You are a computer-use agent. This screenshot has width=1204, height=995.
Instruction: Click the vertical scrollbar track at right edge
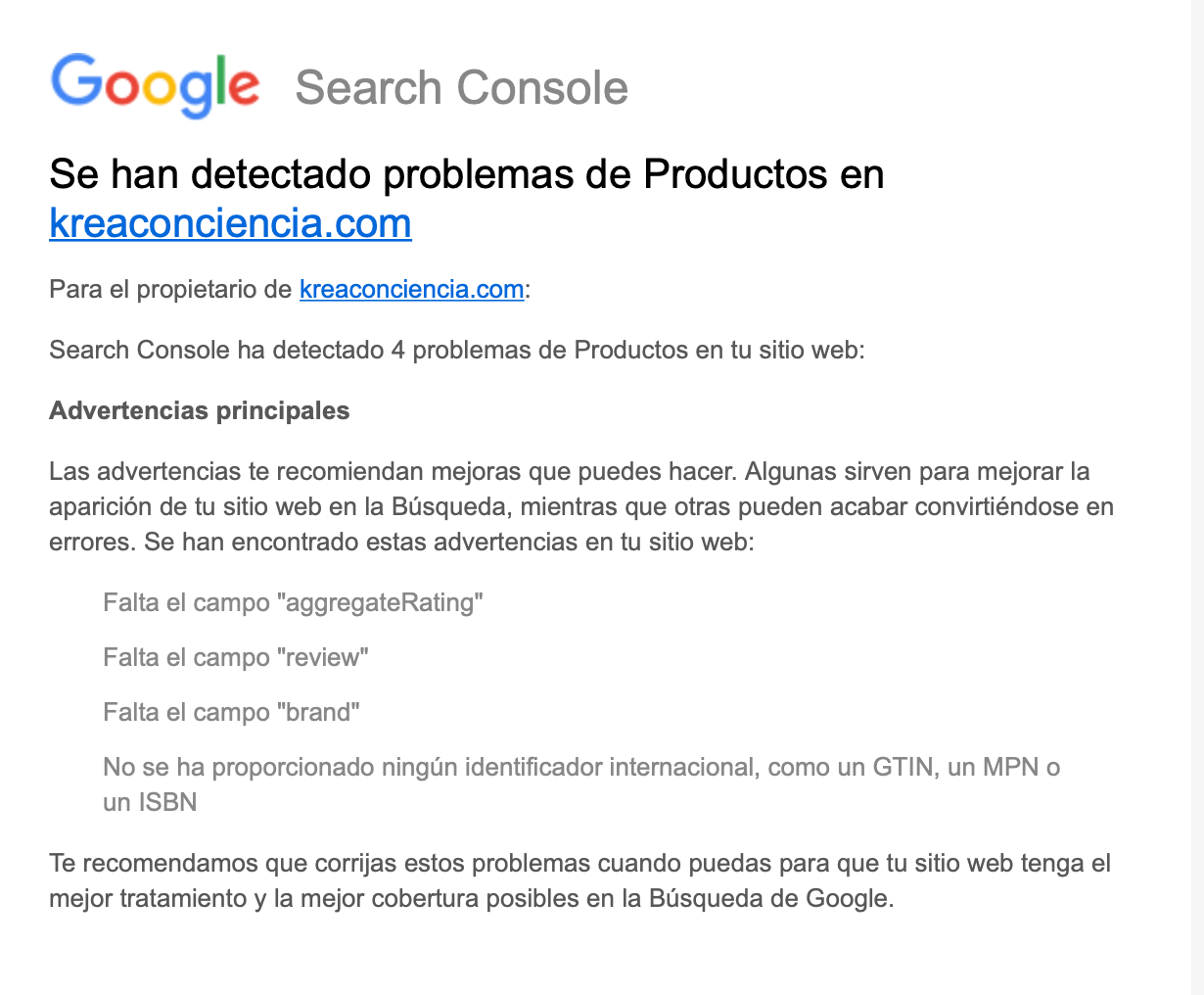coord(1197,497)
